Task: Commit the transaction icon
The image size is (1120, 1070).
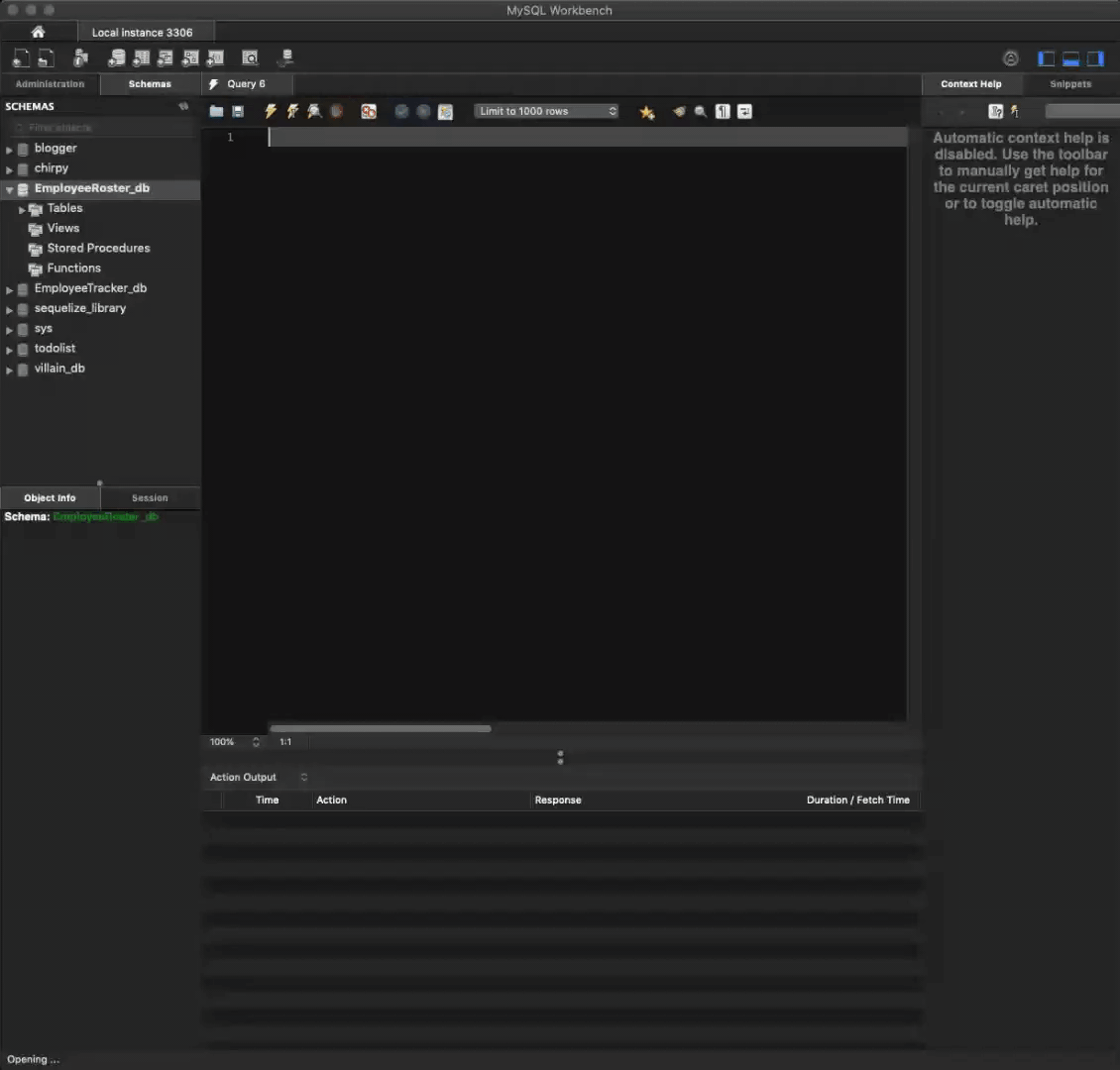Action: [x=401, y=111]
